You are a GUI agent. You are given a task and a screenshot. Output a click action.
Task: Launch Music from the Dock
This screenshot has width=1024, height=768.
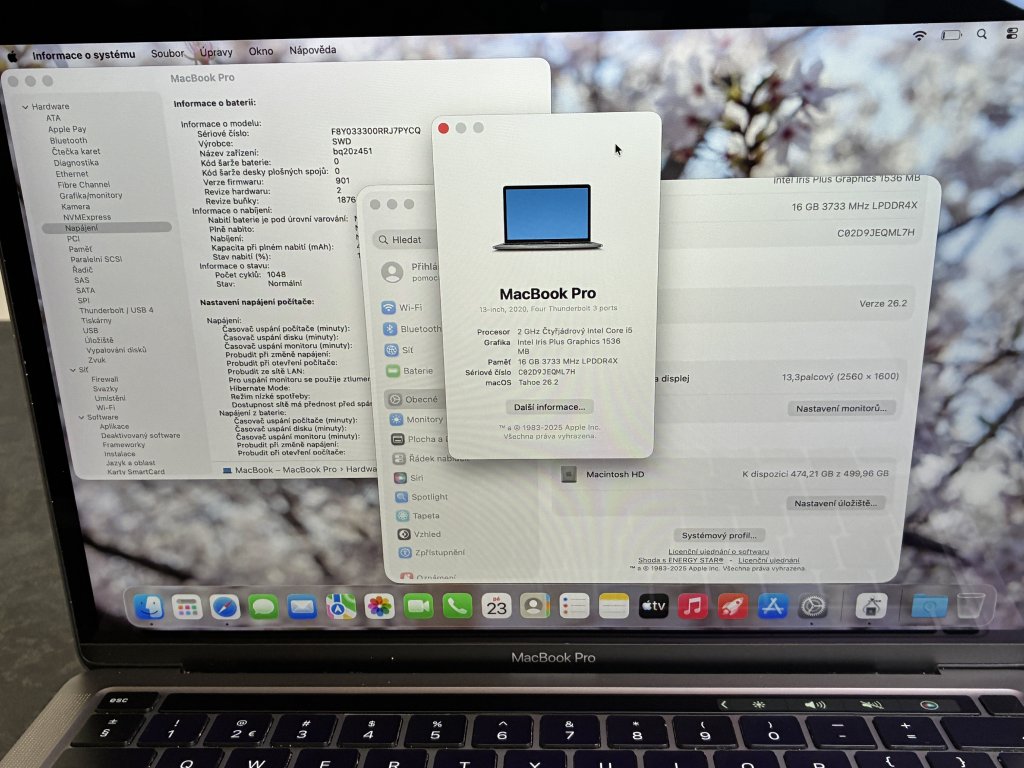pos(693,606)
